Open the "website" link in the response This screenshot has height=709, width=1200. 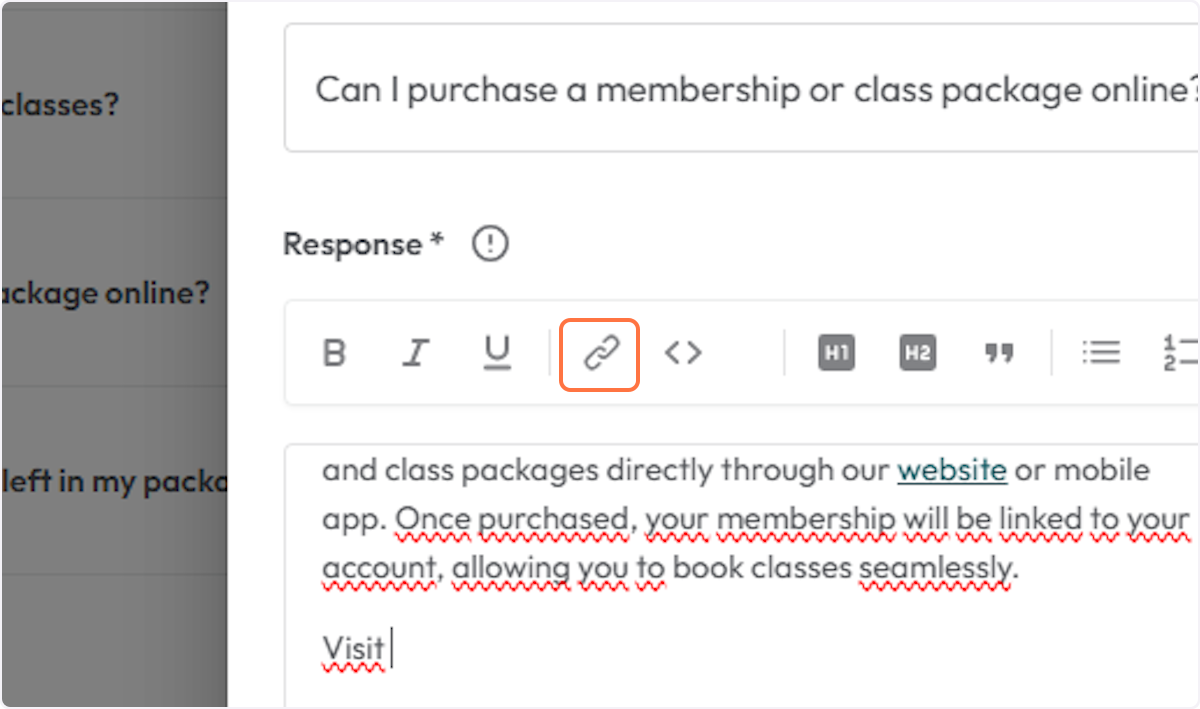pos(951,470)
